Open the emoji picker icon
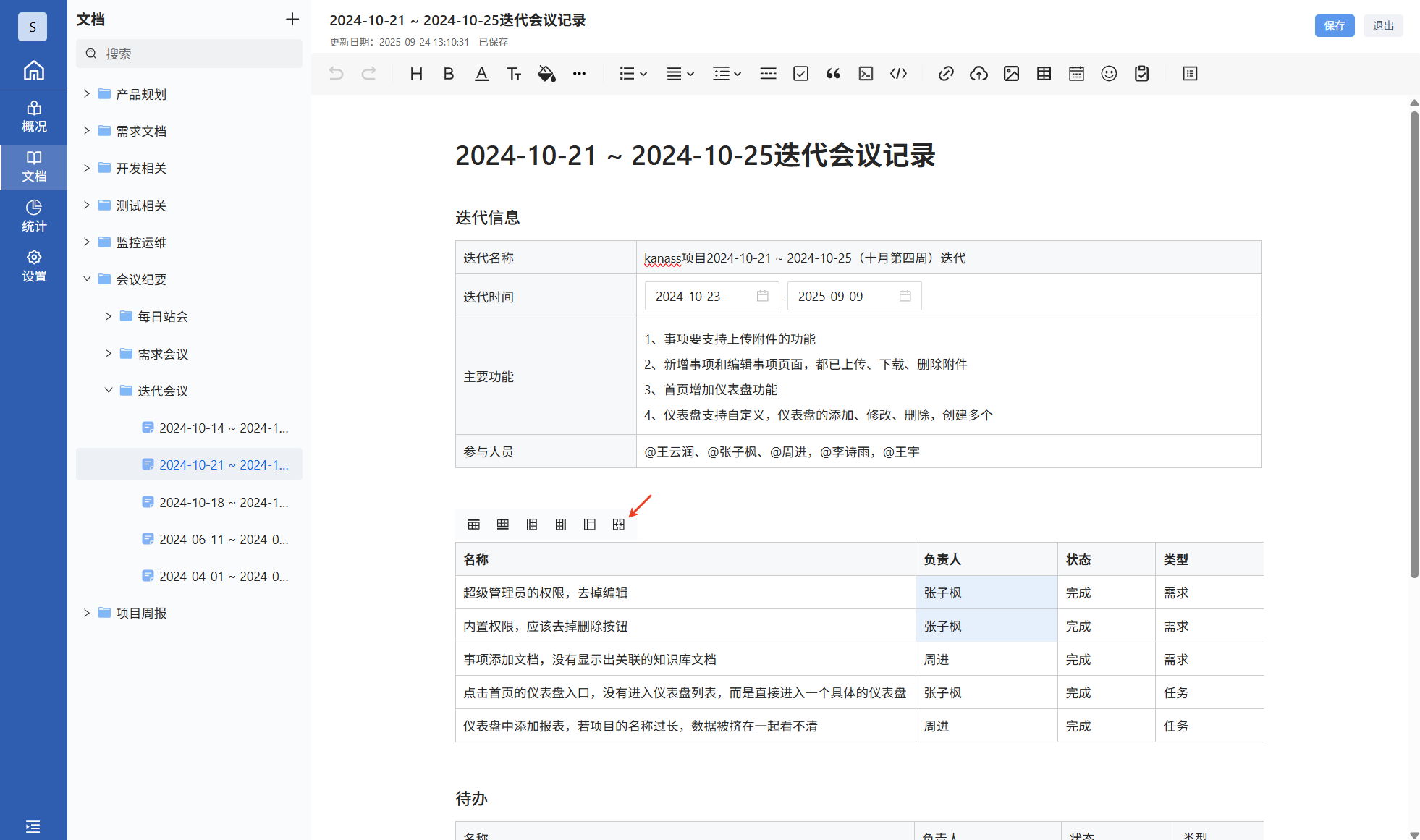 [1109, 74]
